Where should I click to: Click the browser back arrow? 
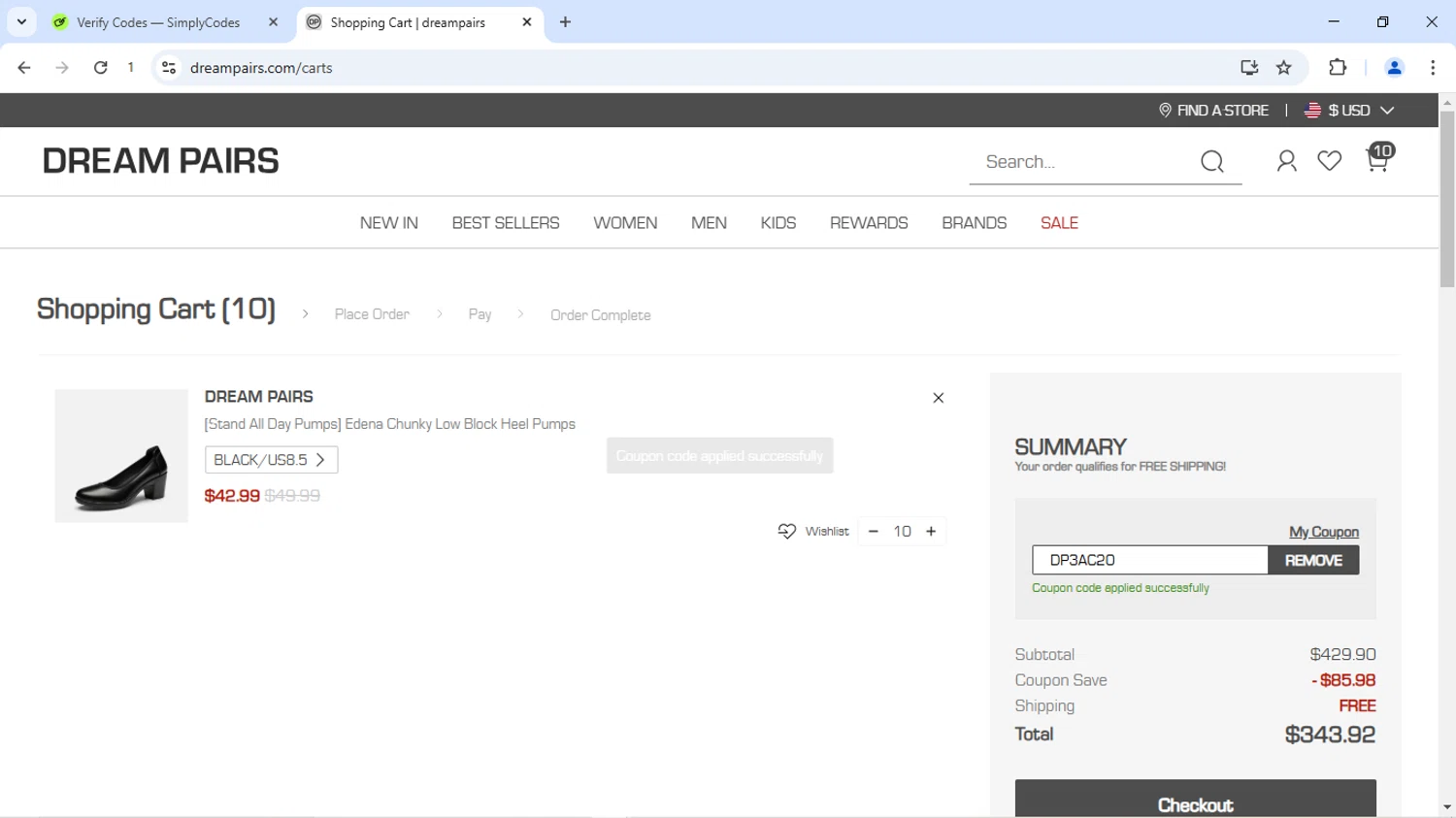click(x=24, y=68)
